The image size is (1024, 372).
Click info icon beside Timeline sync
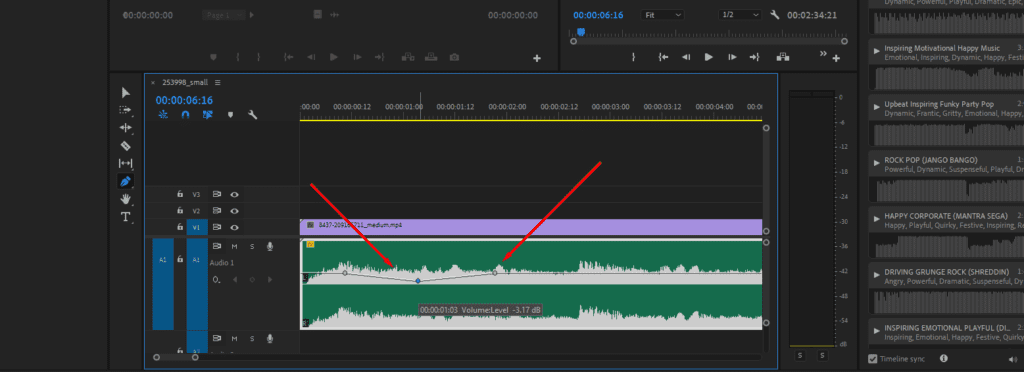pyautogui.click(x=944, y=358)
